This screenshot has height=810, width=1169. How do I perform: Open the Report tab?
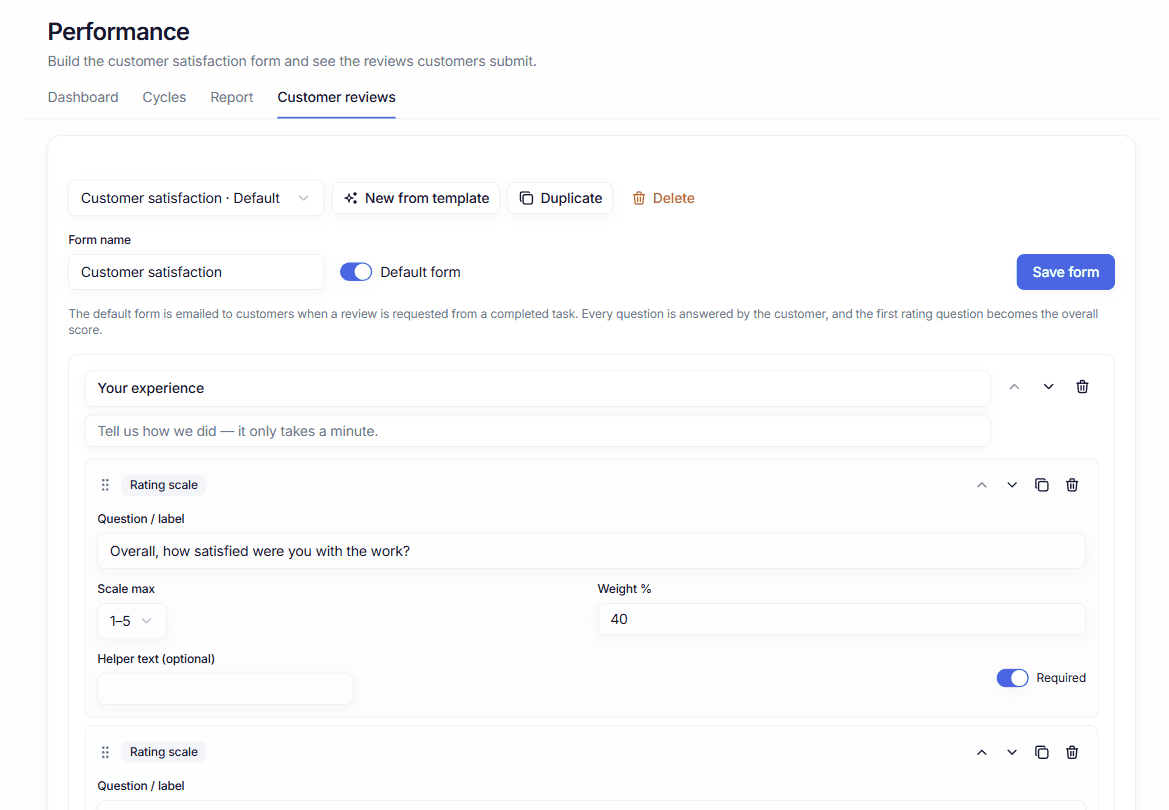(x=231, y=97)
